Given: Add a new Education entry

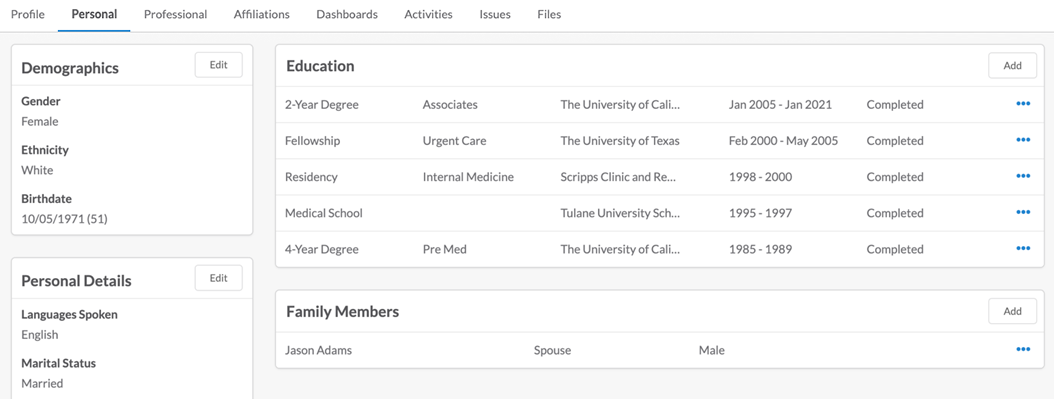Looking at the screenshot, I should [1012, 66].
